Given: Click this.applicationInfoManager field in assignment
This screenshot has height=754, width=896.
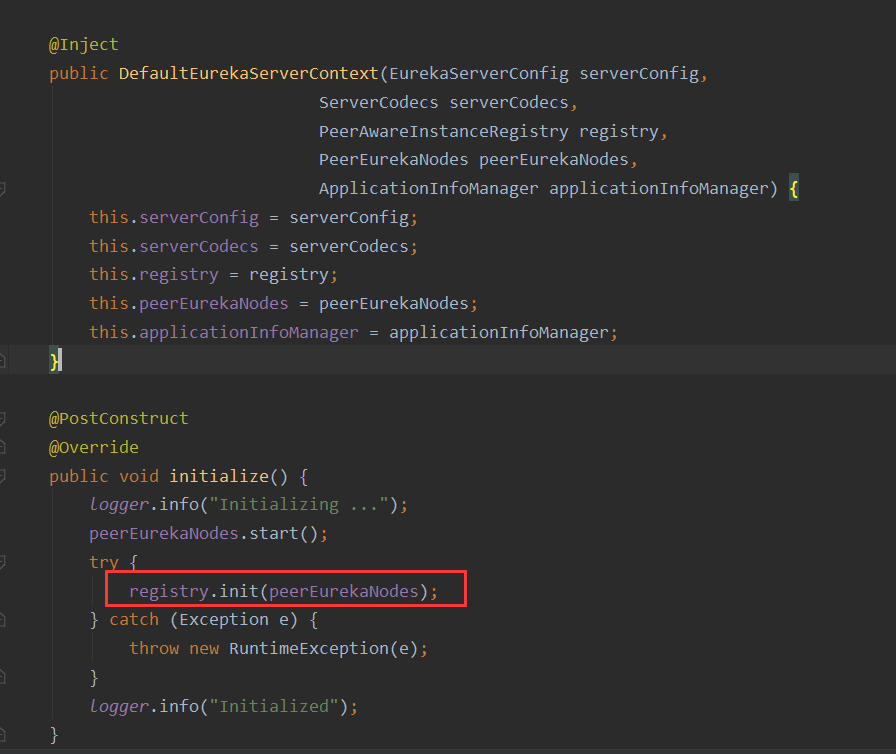Looking at the screenshot, I should [249, 332].
